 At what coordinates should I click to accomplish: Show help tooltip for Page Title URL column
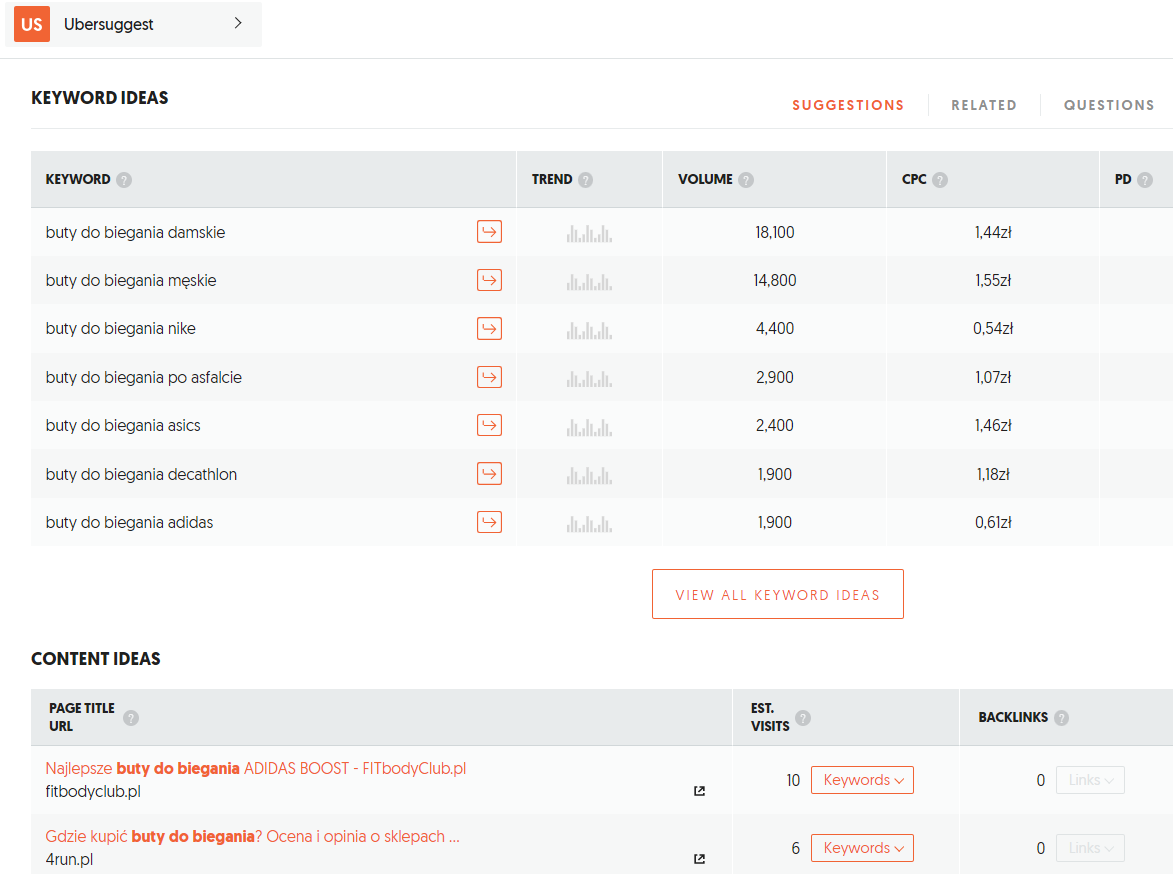coord(131,718)
